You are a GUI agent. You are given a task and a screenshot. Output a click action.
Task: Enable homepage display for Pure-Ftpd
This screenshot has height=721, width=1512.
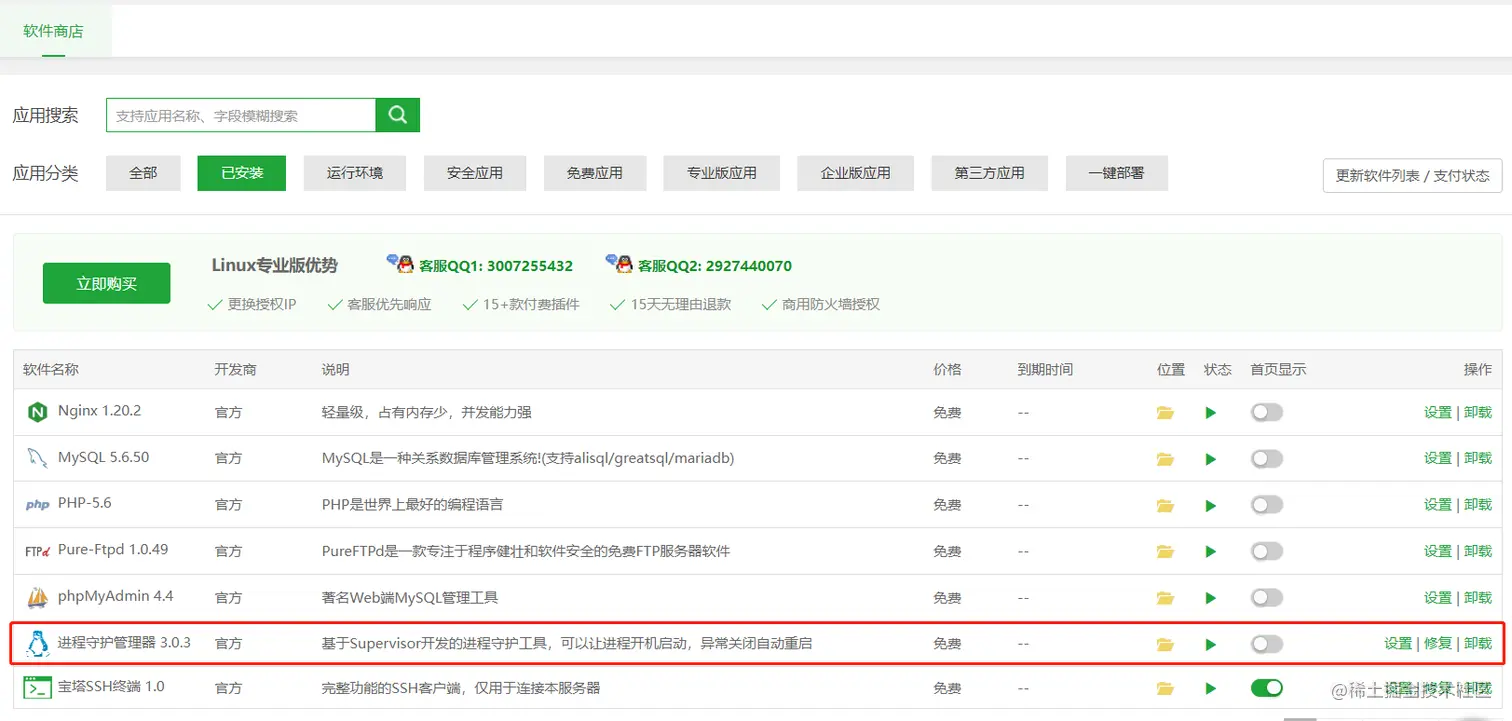pos(1267,551)
